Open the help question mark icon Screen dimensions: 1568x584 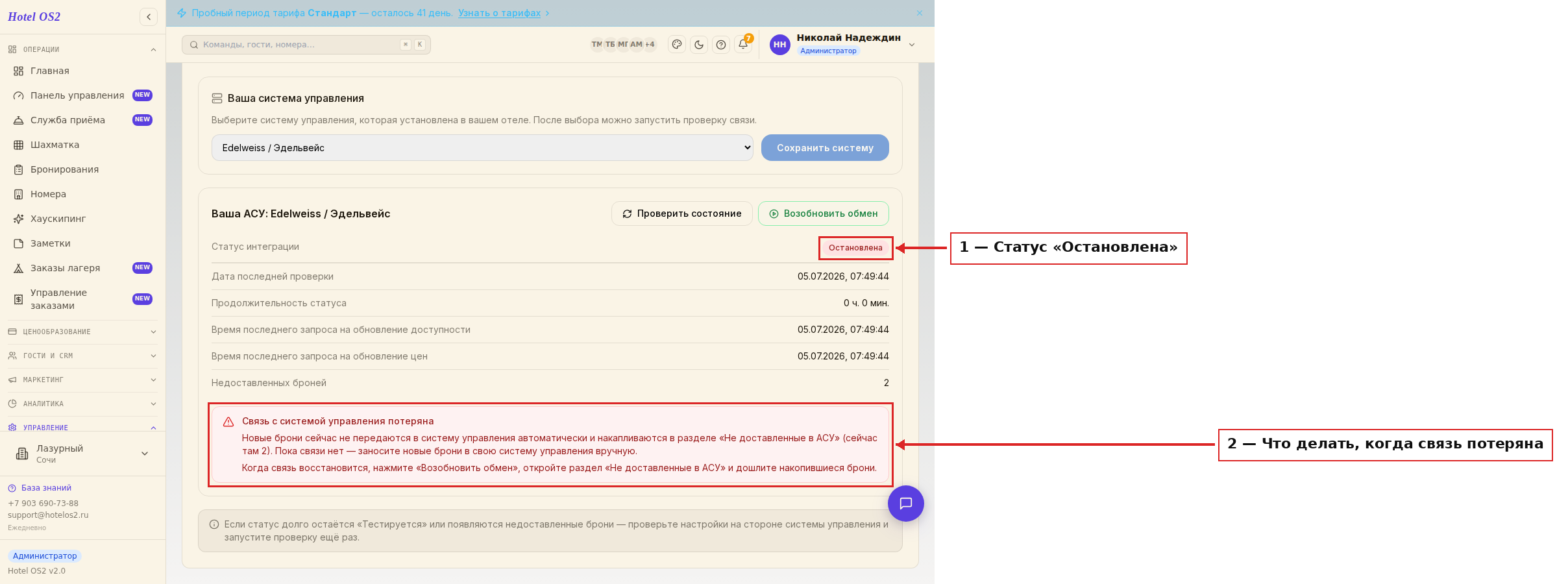pos(721,44)
